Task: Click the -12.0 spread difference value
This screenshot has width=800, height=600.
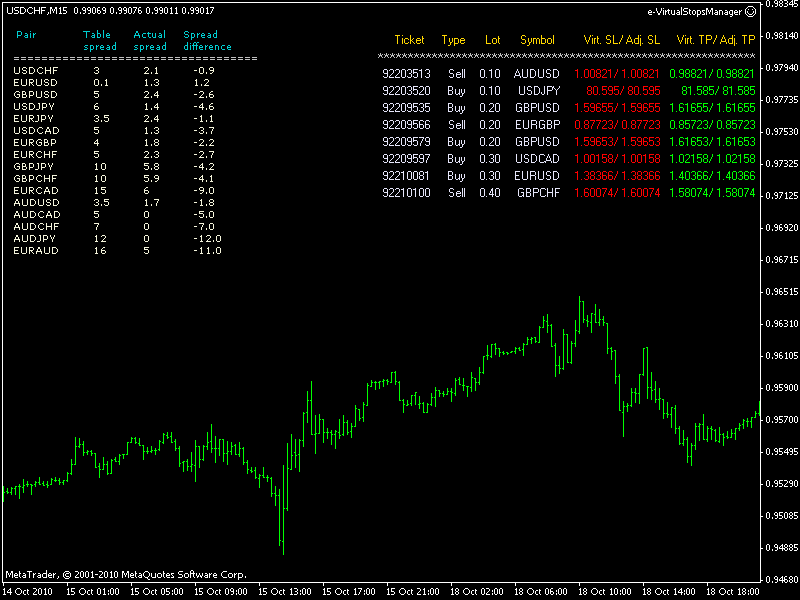Action: pos(207,238)
